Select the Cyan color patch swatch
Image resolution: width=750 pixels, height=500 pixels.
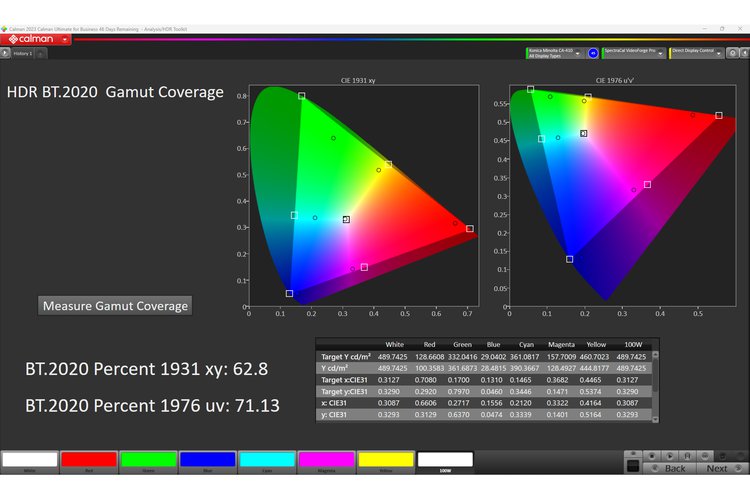click(x=267, y=460)
